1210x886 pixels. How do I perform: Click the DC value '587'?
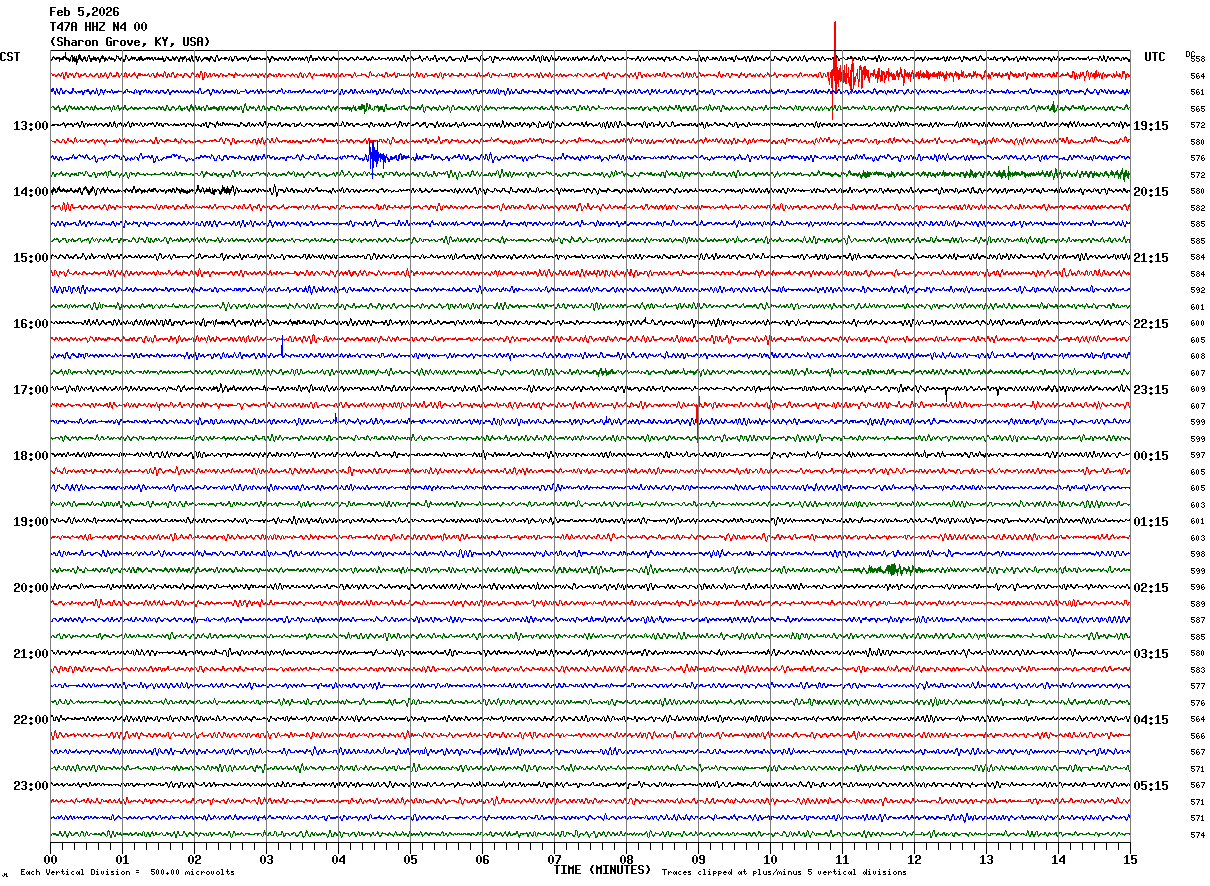coord(1197,621)
